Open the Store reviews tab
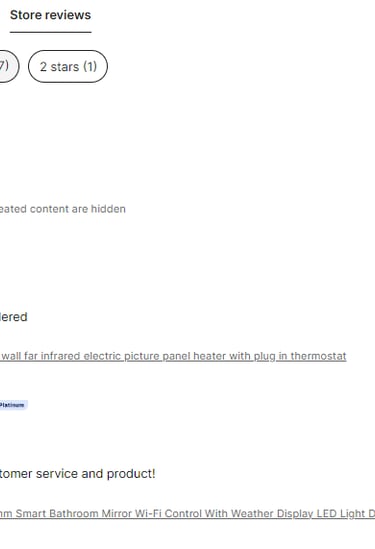 coord(50,15)
